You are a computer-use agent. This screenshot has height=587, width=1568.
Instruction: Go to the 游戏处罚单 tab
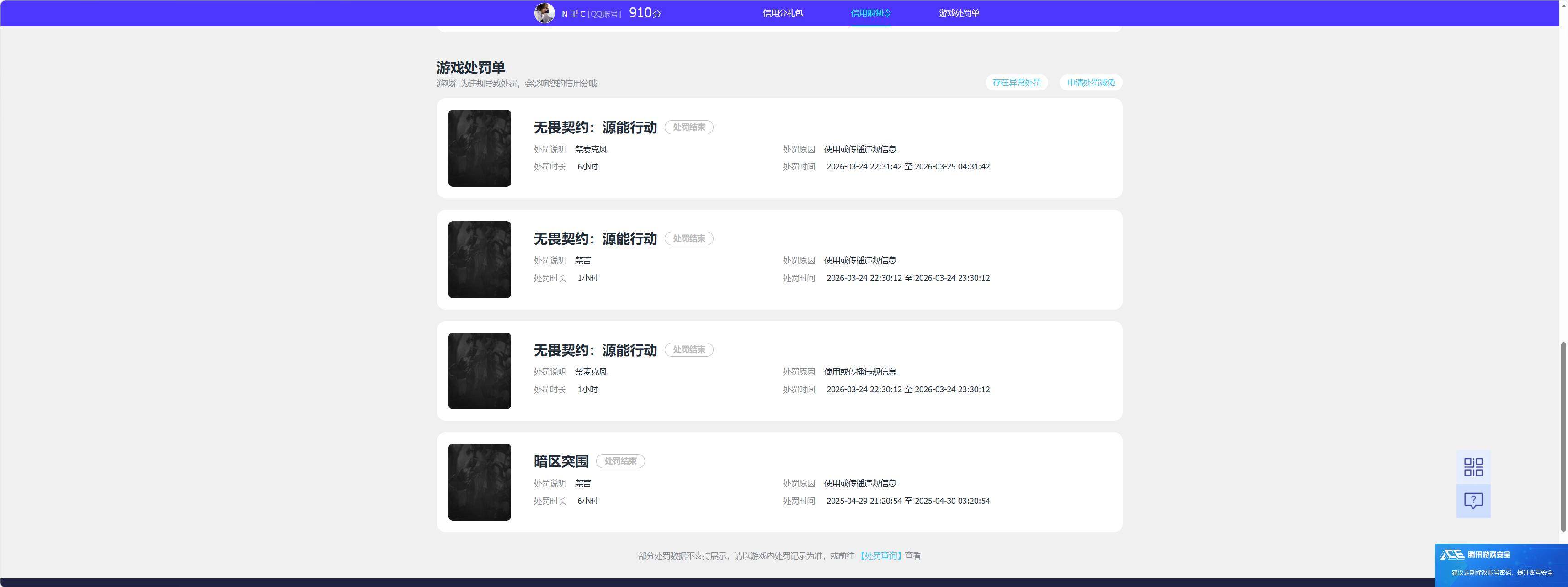[959, 13]
